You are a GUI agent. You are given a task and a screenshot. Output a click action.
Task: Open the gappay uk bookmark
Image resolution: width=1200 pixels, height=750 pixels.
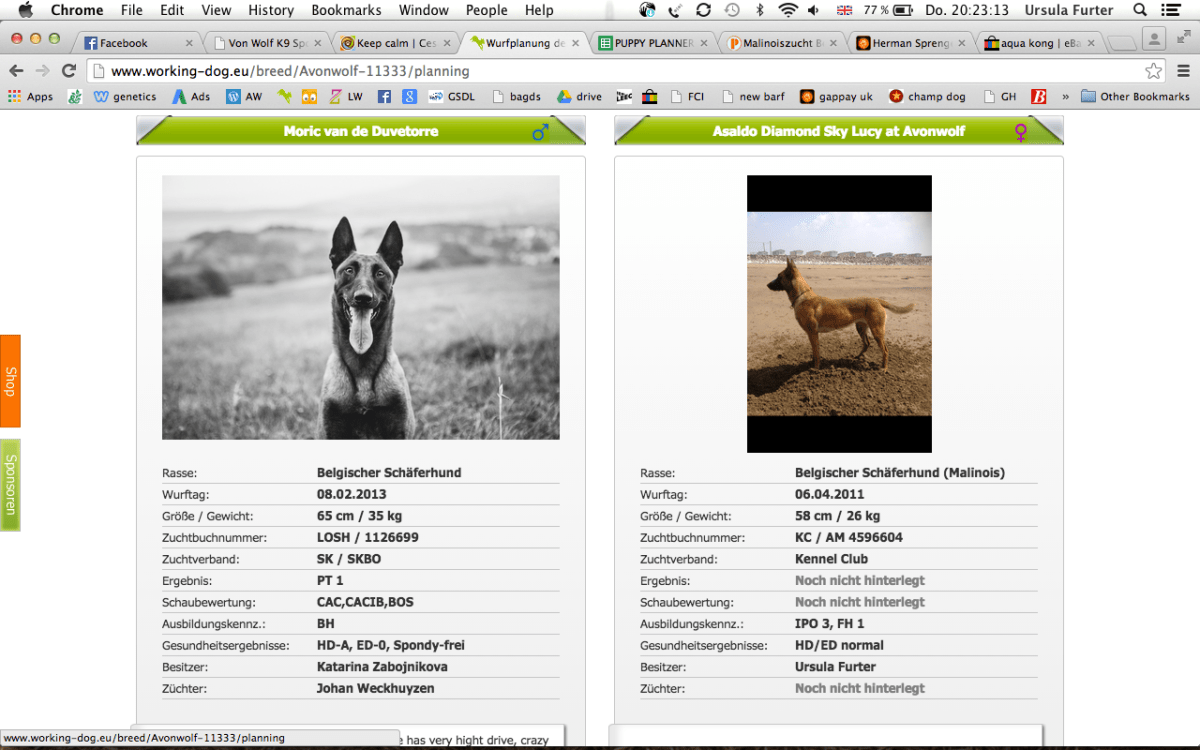click(836, 97)
